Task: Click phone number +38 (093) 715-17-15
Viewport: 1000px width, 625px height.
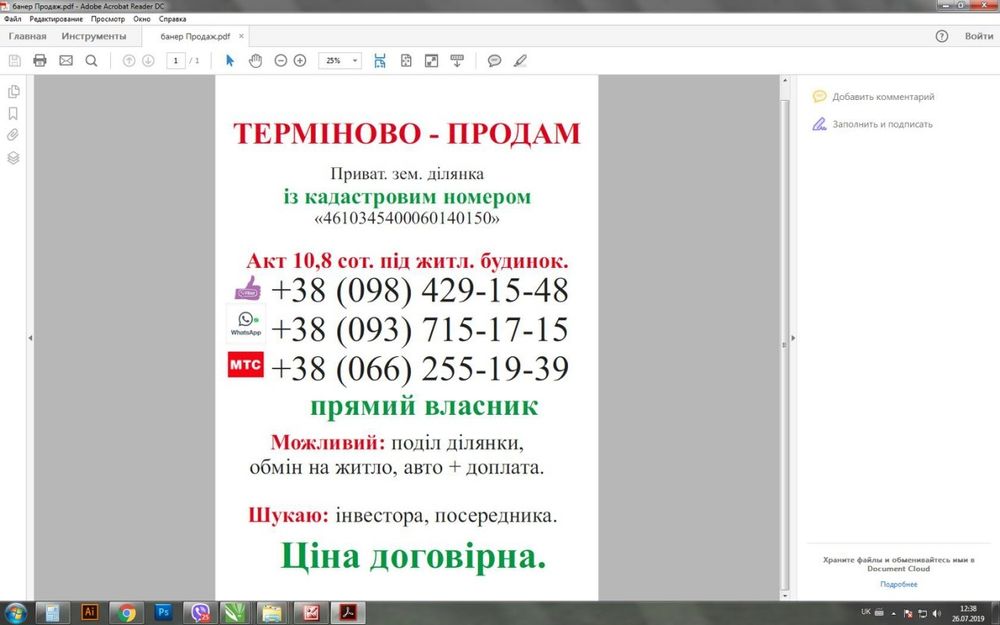Action: (420, 330)
